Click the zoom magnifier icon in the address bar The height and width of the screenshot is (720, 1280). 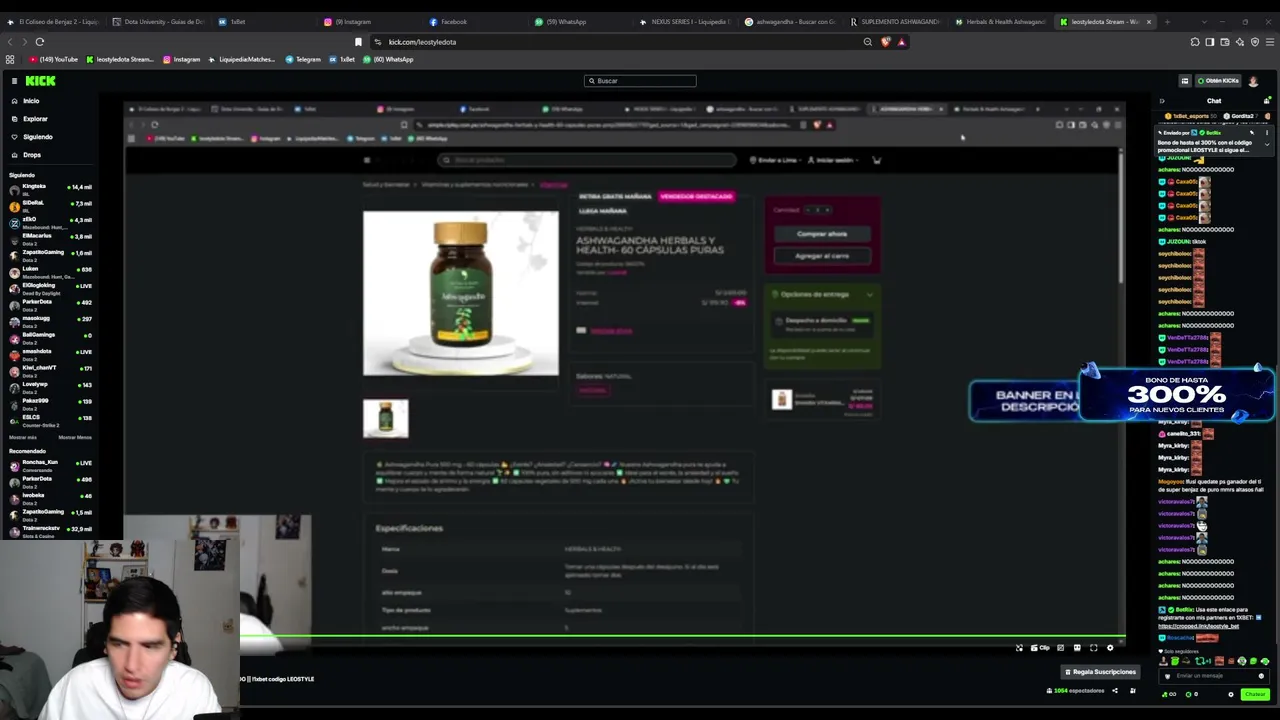(868, 42)
